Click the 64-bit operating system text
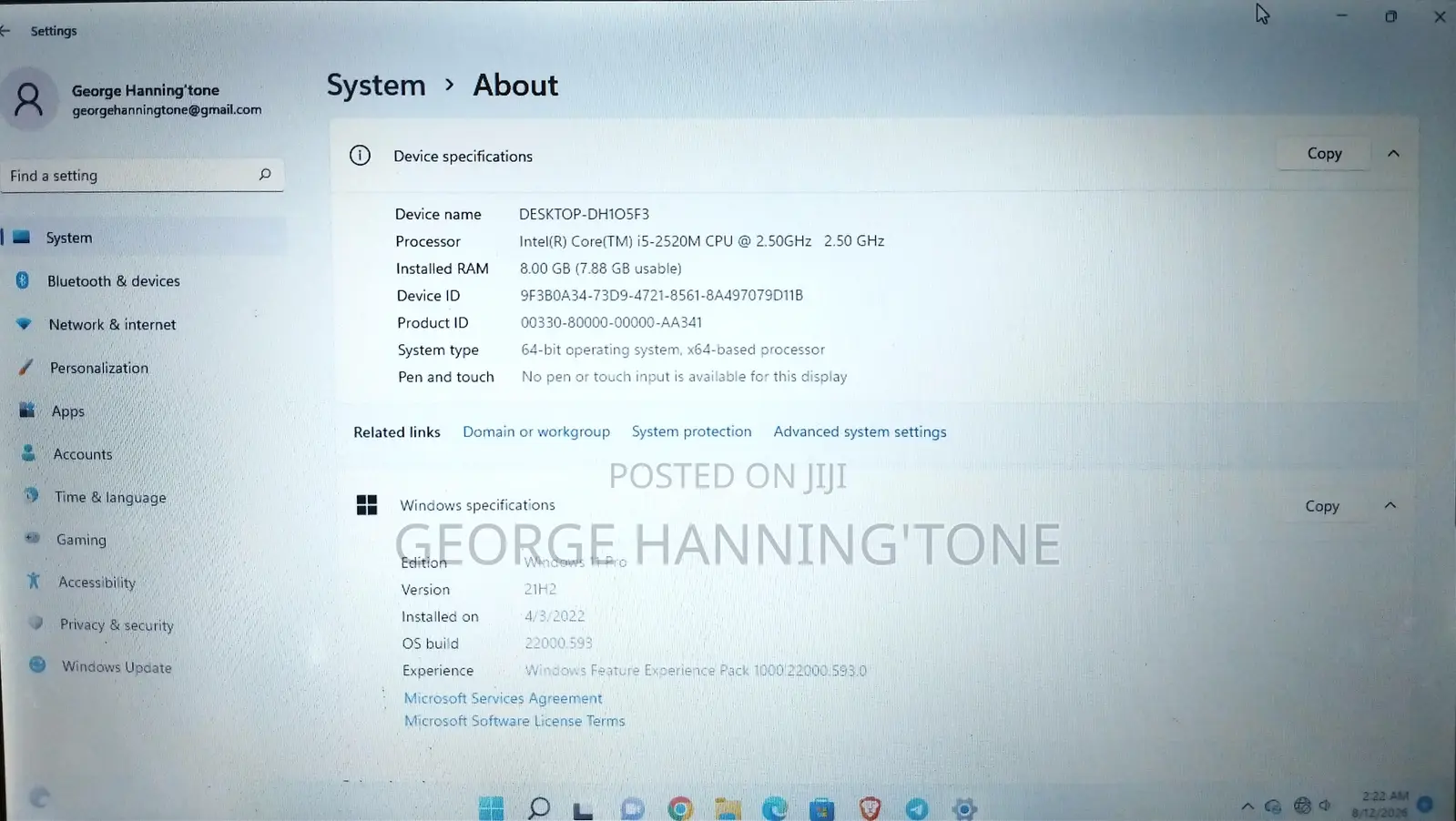Image resolution: width=1456 pixels, height=821 pixels. pyautogui.click(x=673, y=350)
